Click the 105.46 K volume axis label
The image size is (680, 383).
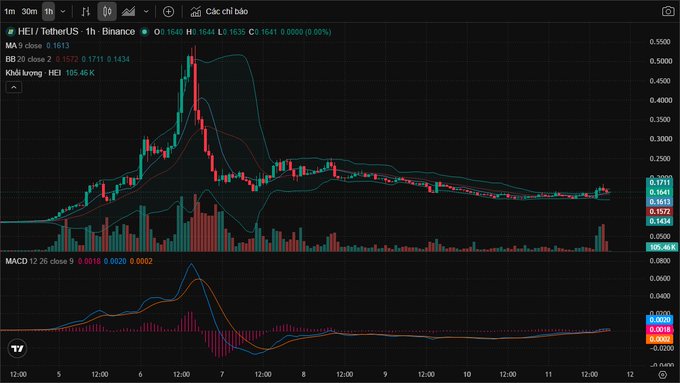pos(662,247)
